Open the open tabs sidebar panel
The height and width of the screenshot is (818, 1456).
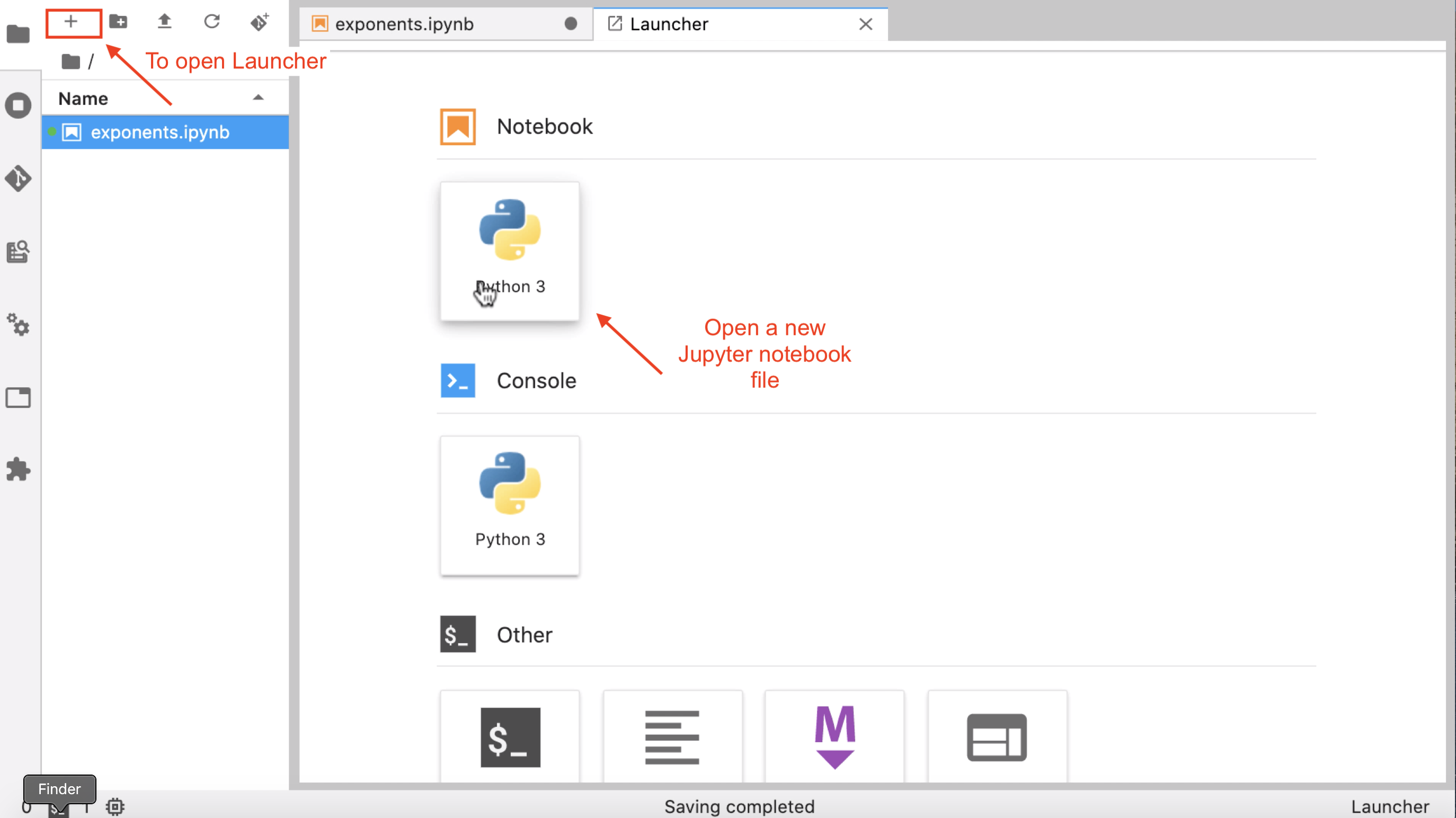click(18, 397)
